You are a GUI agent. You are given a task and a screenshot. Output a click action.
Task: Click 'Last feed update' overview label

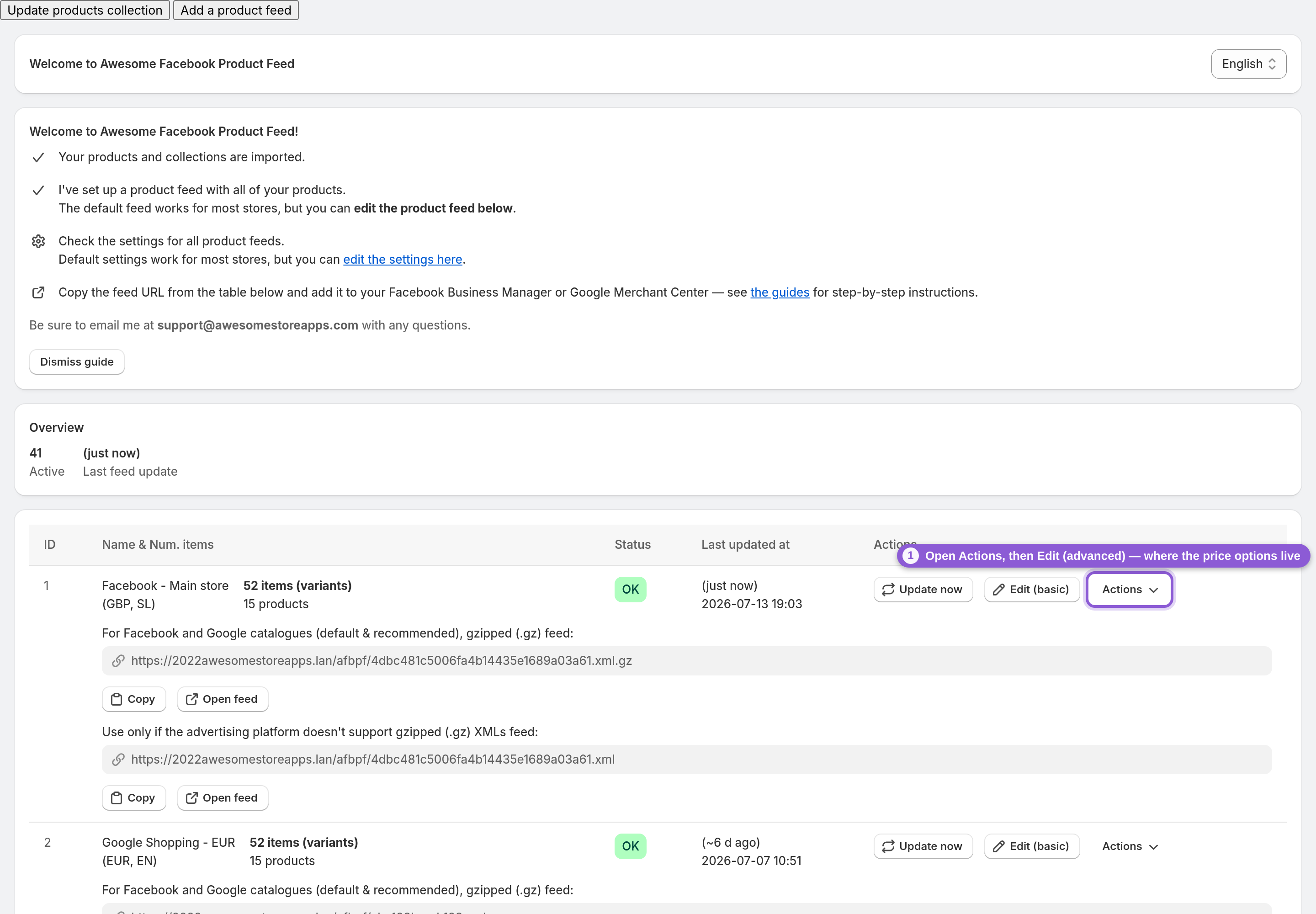coord(130,471)
